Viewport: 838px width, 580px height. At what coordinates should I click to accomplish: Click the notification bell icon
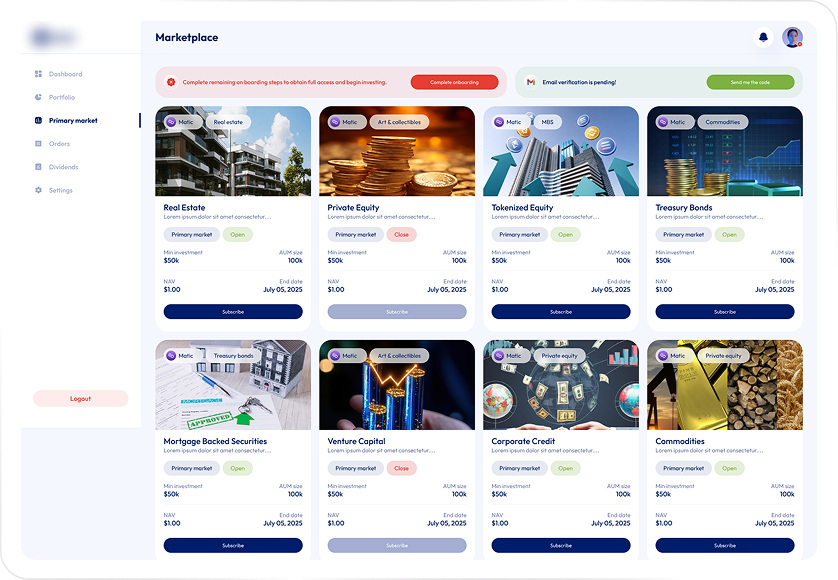point(764,38)
